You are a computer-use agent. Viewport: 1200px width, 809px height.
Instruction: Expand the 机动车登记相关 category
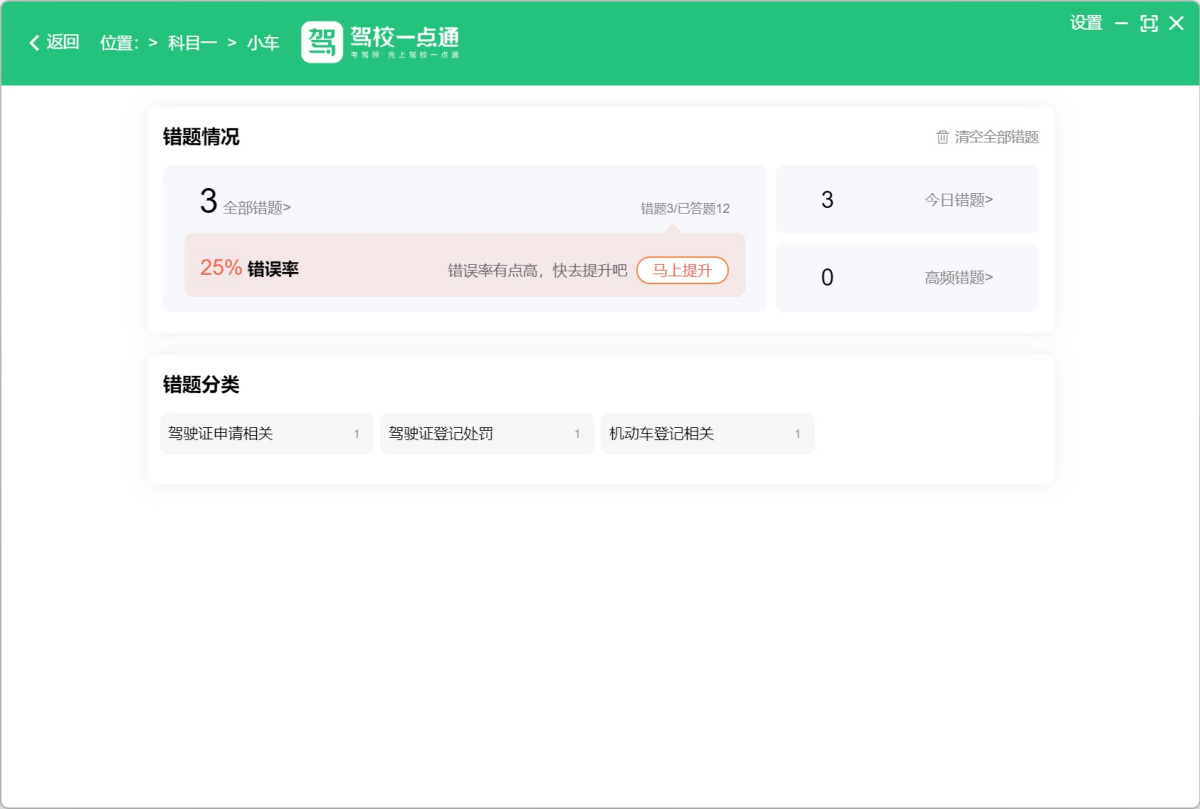click(706, 433)
